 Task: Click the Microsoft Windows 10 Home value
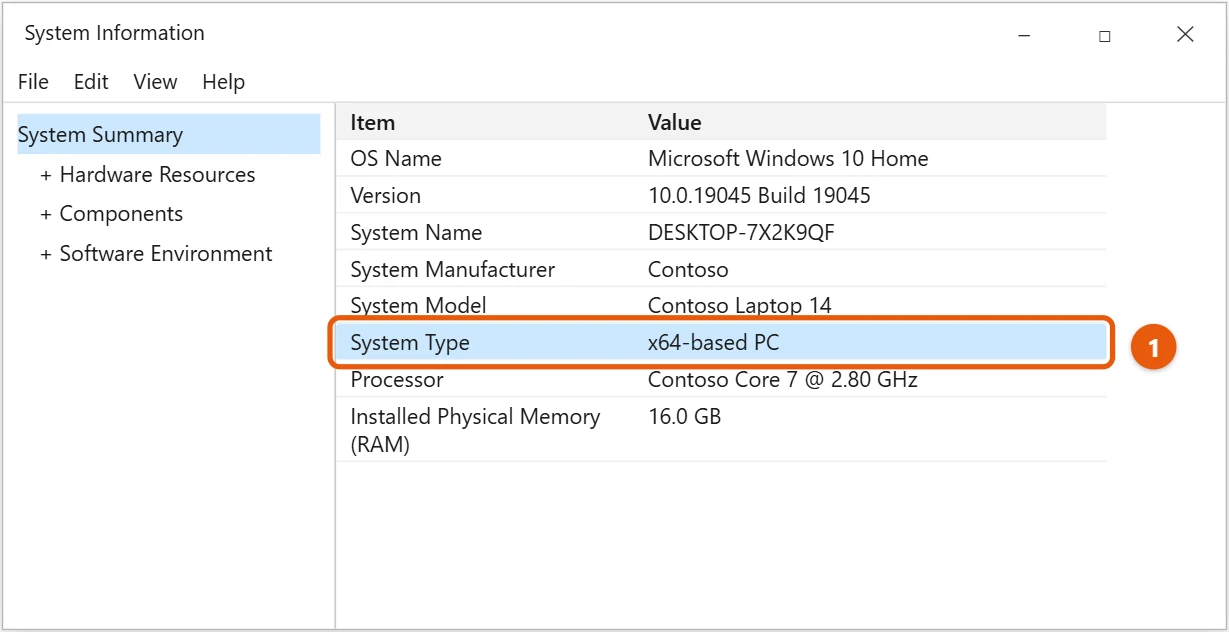click(788, 158)
